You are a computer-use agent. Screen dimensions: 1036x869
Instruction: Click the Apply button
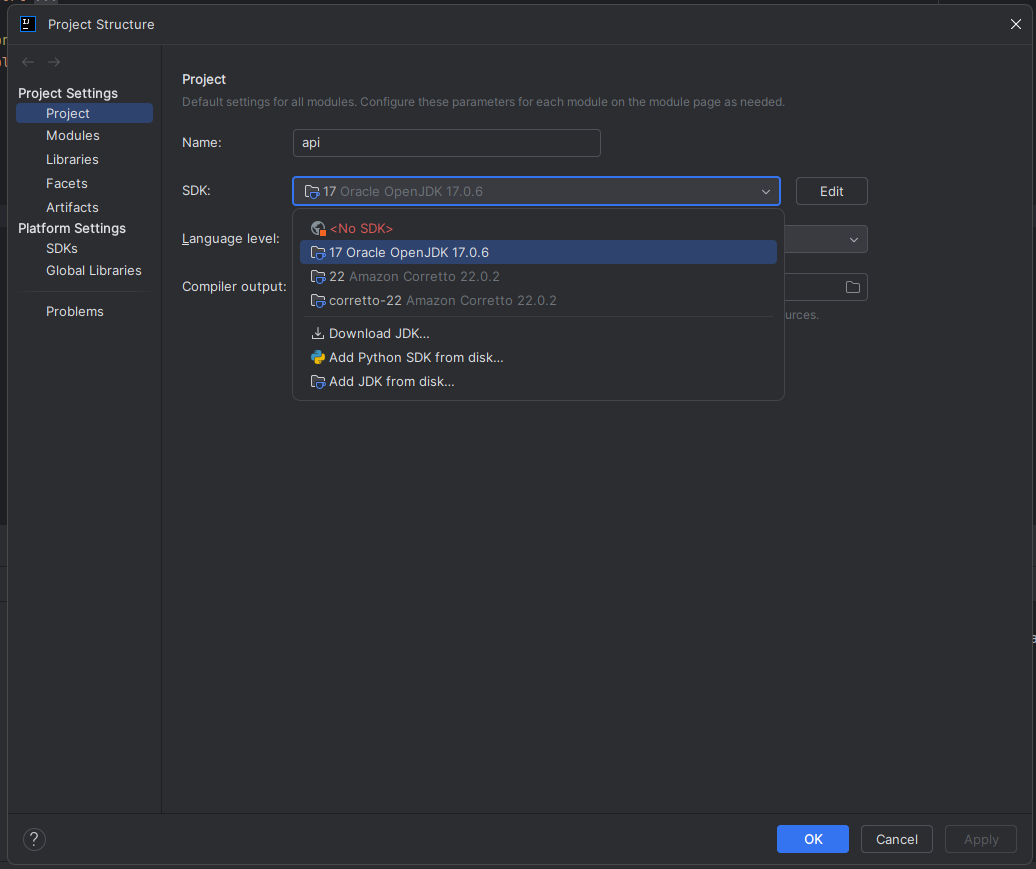click(x=980, y=839)
